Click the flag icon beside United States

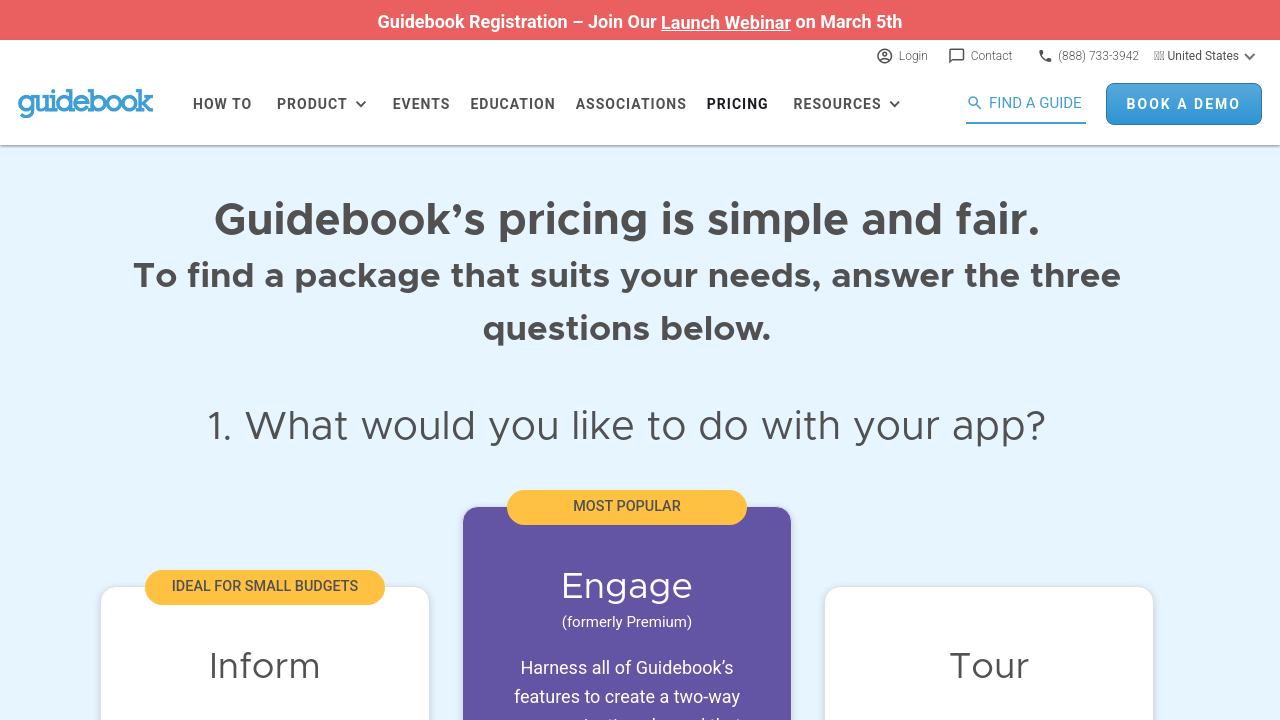pyautogui.click(x=1159, y=56)
